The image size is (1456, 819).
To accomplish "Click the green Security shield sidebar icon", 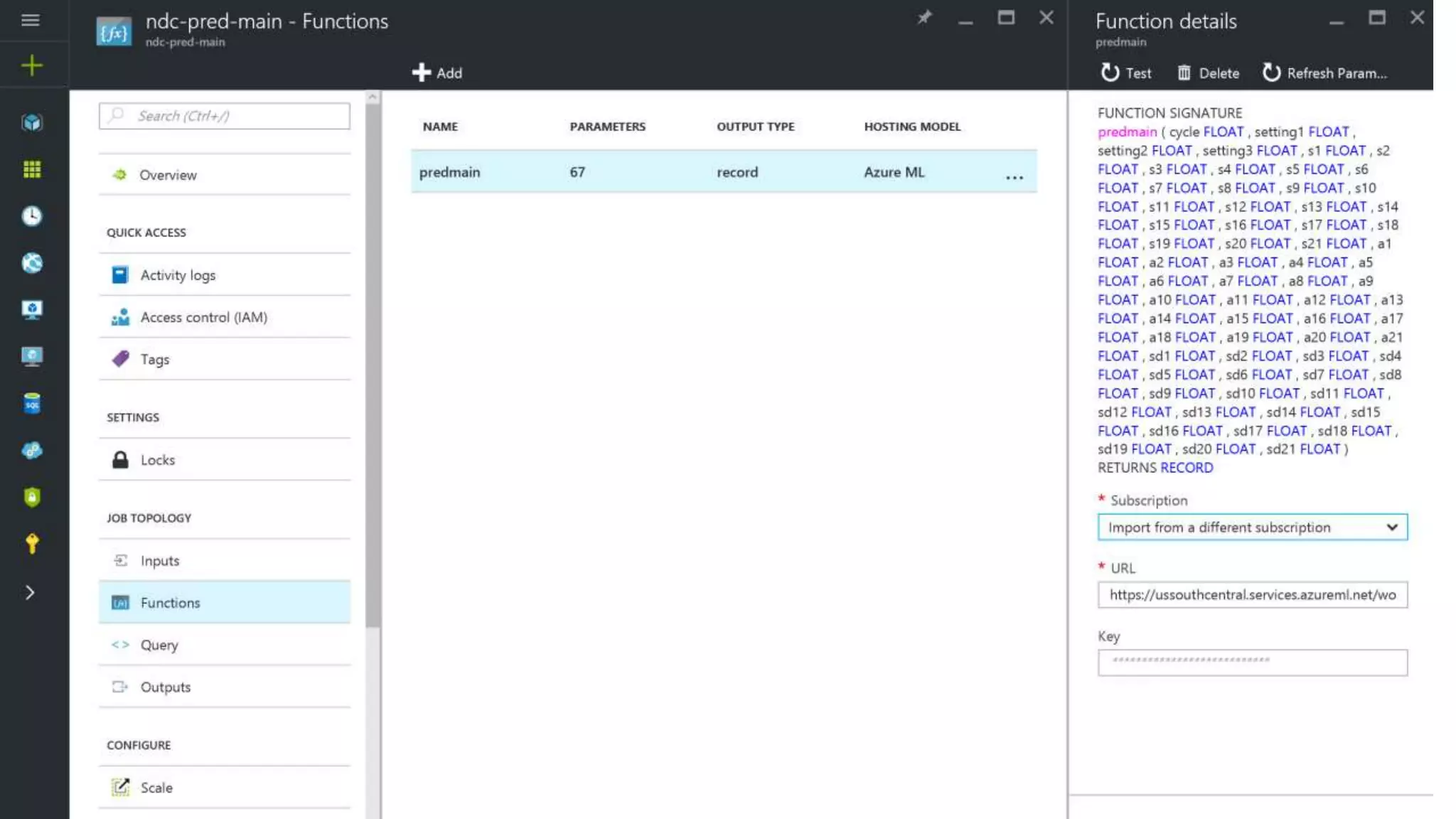I will (x=32, y=497).
